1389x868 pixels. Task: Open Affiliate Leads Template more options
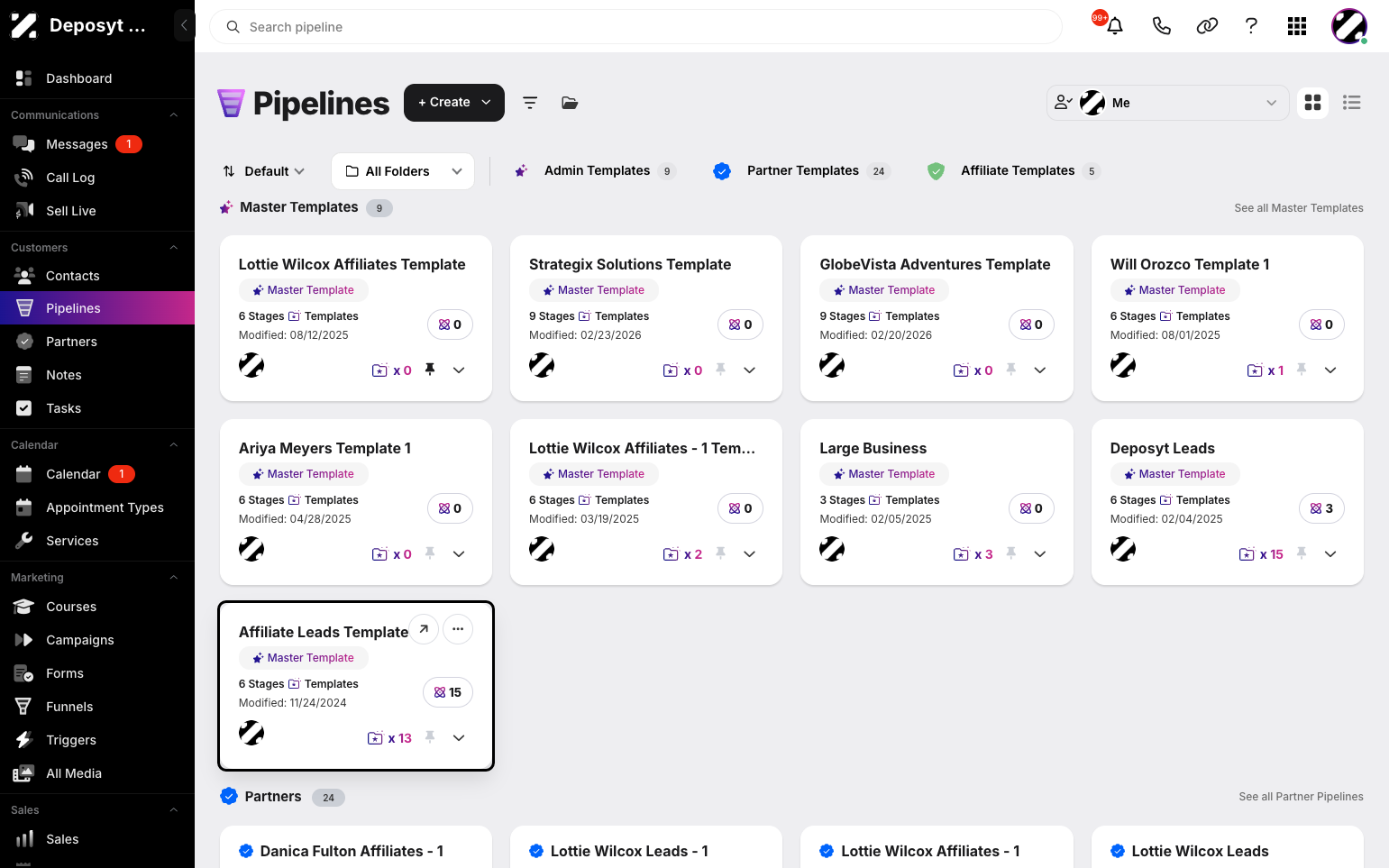pos(458,629)
